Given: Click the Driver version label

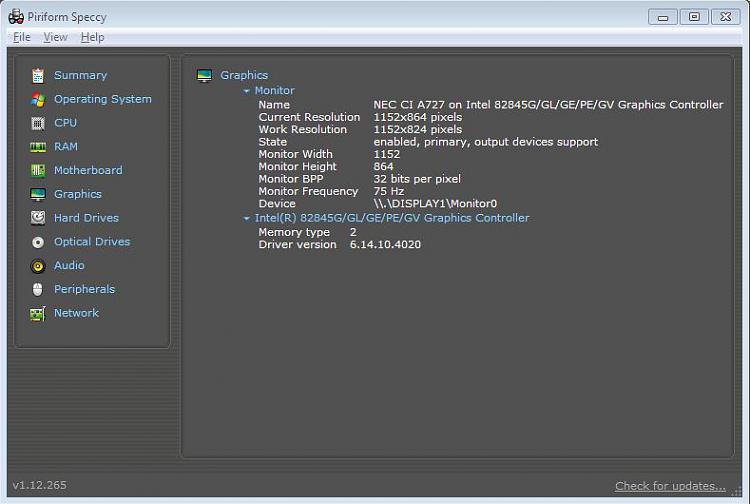Looking at the screenshot, I should click(x=297, y=245).
